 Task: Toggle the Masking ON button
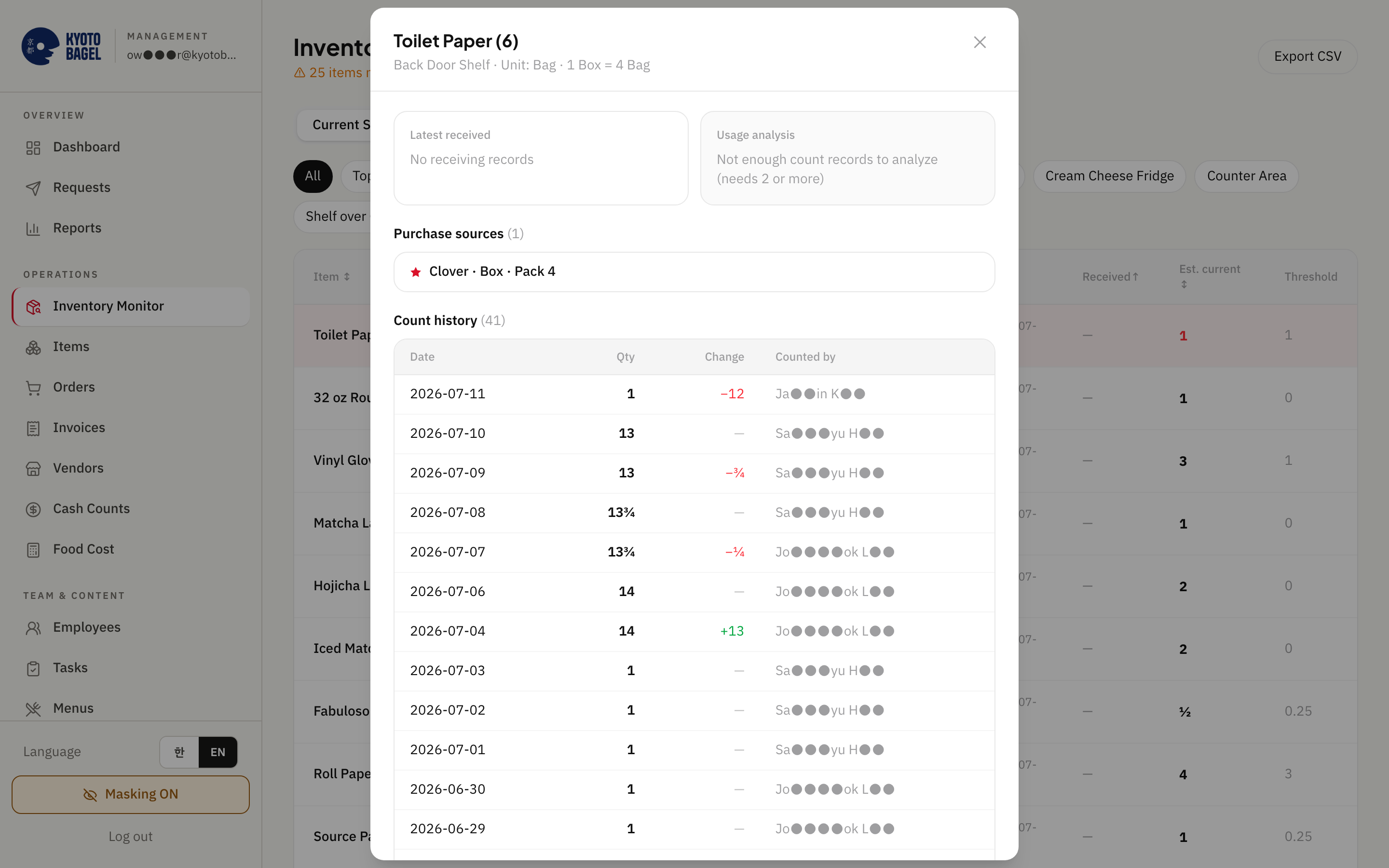tap(131, 795)
